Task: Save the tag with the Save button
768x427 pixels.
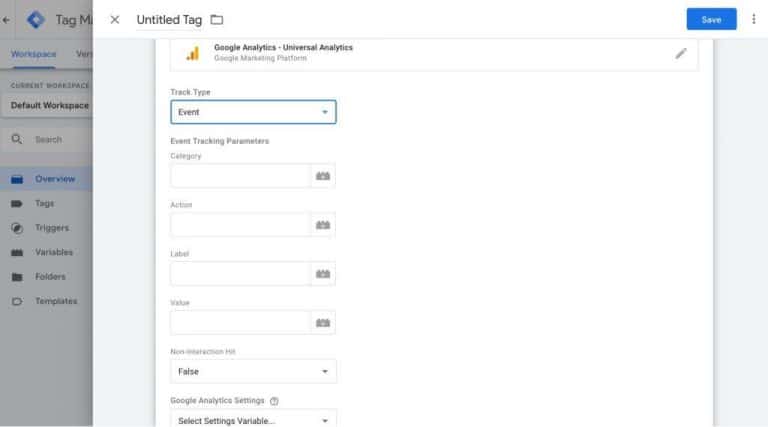Action: 711,19
